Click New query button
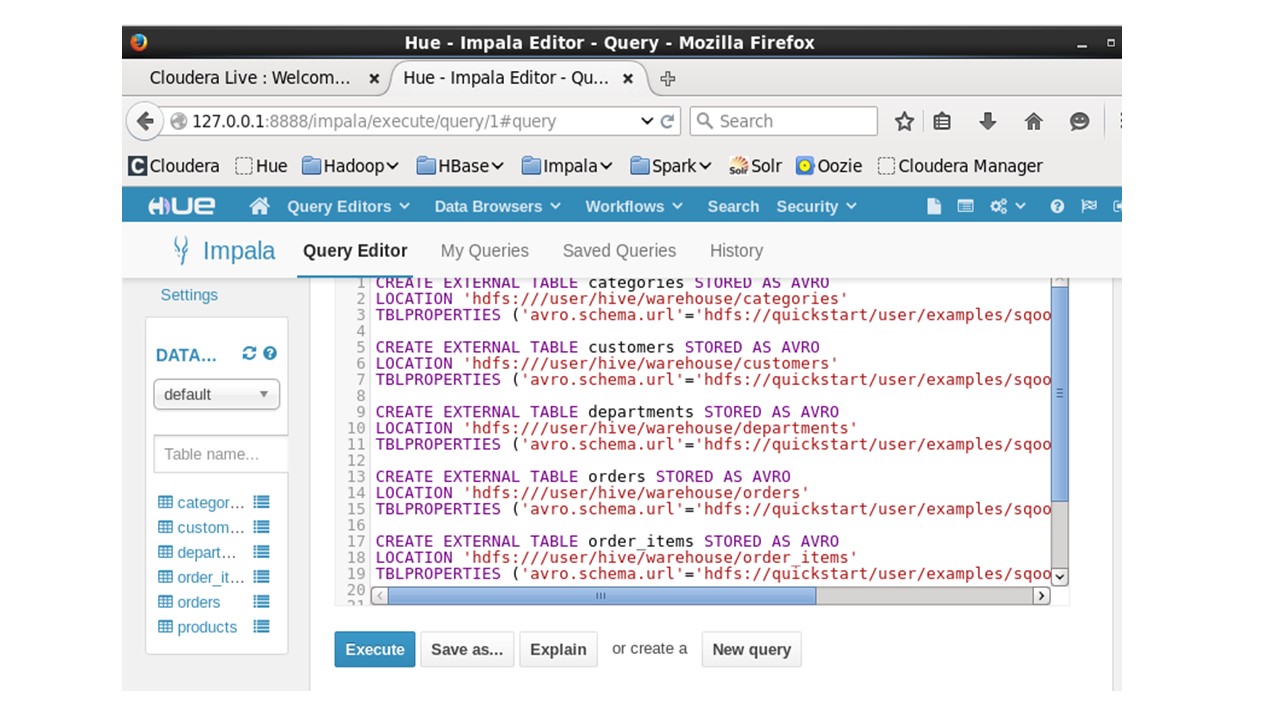Screen dimensions: 1280x720 pos(751,649)
